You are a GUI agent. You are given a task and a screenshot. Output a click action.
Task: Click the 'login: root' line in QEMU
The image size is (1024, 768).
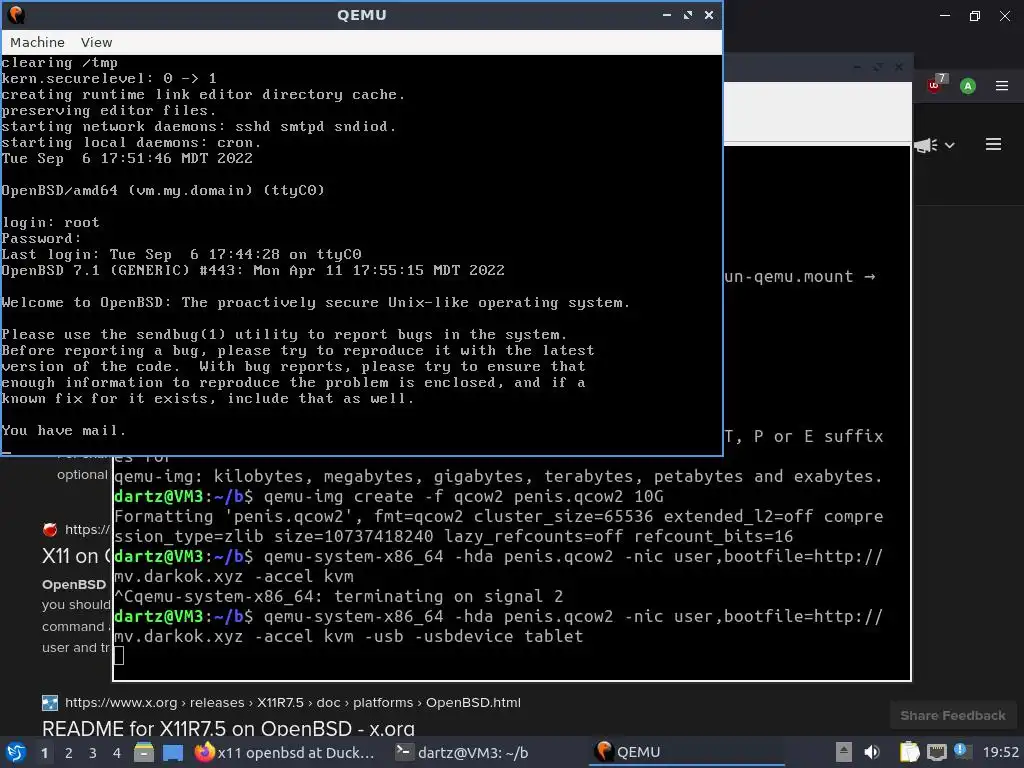pyautogui.click(x=51, y=223)
